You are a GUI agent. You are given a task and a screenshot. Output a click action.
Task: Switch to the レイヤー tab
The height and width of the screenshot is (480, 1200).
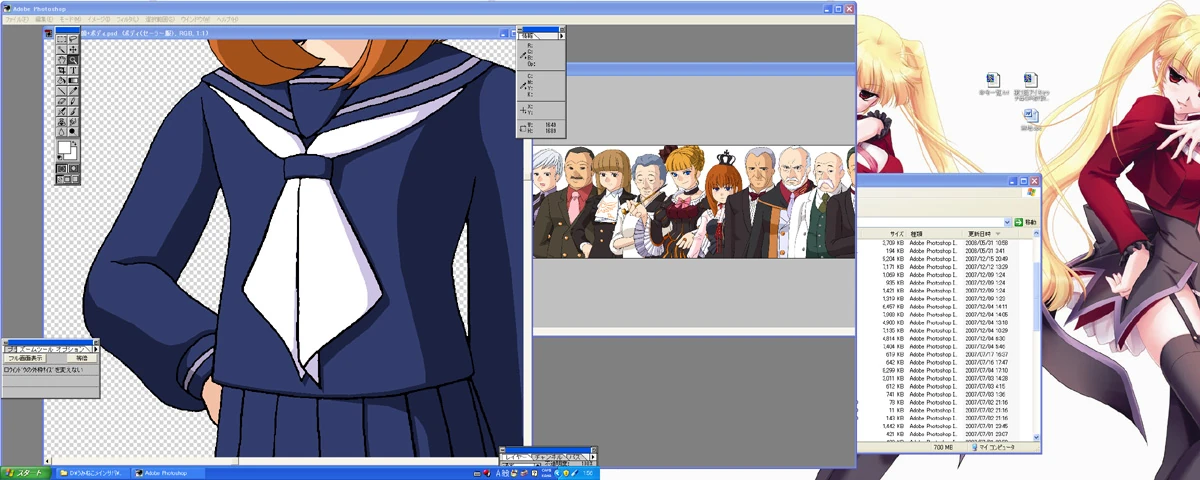click(x=516, y=457)
